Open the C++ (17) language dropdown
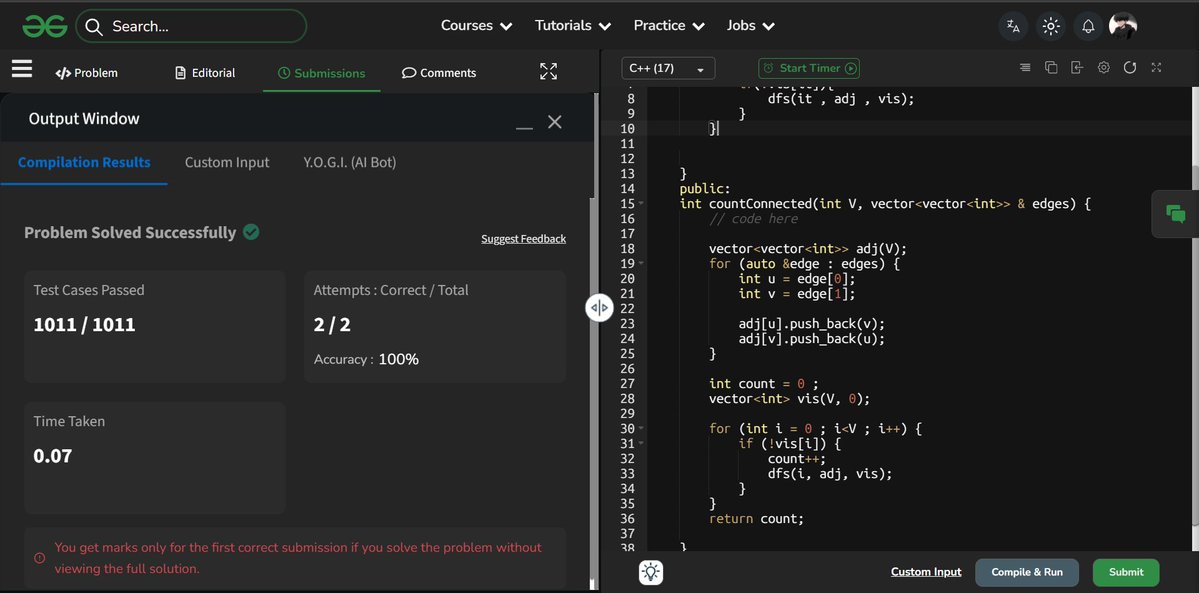This screenshot has width=1199, height=593. click(x=668, y=68)
